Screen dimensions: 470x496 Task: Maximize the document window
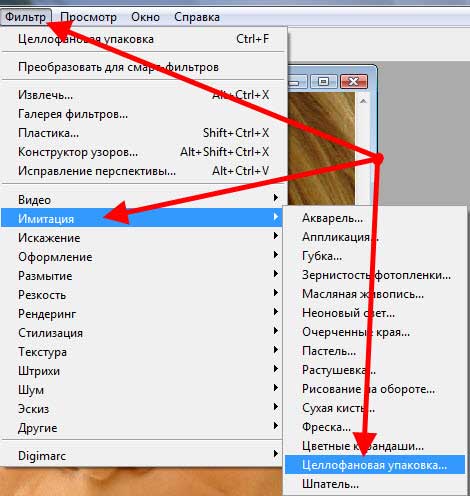click(x=323, y=81)
